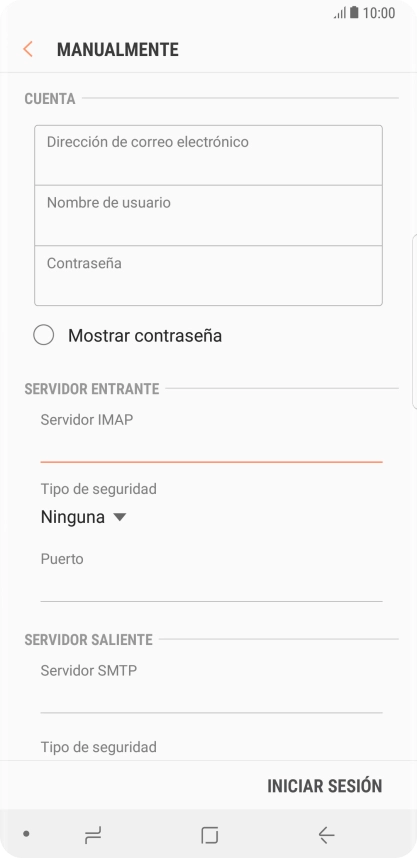This screenshot has width=417, height=858.
Task: Tap the orange back arrow in header
Action: pyautogui.click(x=28, y=49)
